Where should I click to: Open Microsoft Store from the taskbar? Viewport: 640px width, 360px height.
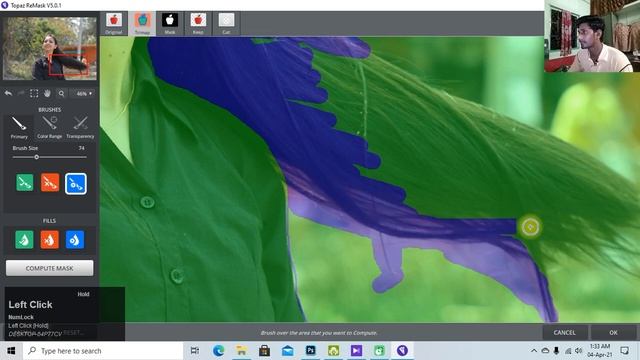coord(264,351)
